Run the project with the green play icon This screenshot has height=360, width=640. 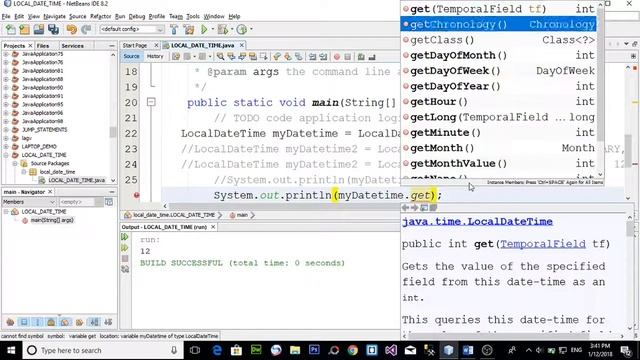point(204,29)
